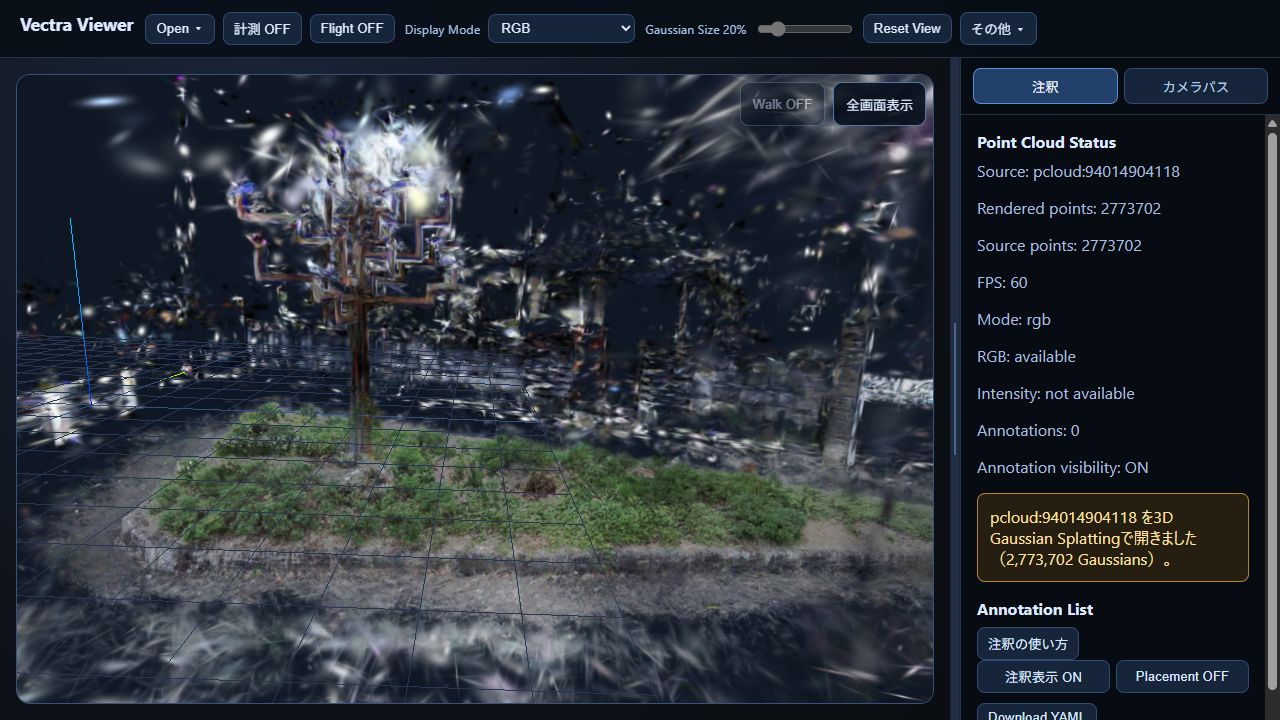Click the right panel vertical scrollbar
This screenshot has width=1280, height=720.
(x=1273, y=410)
